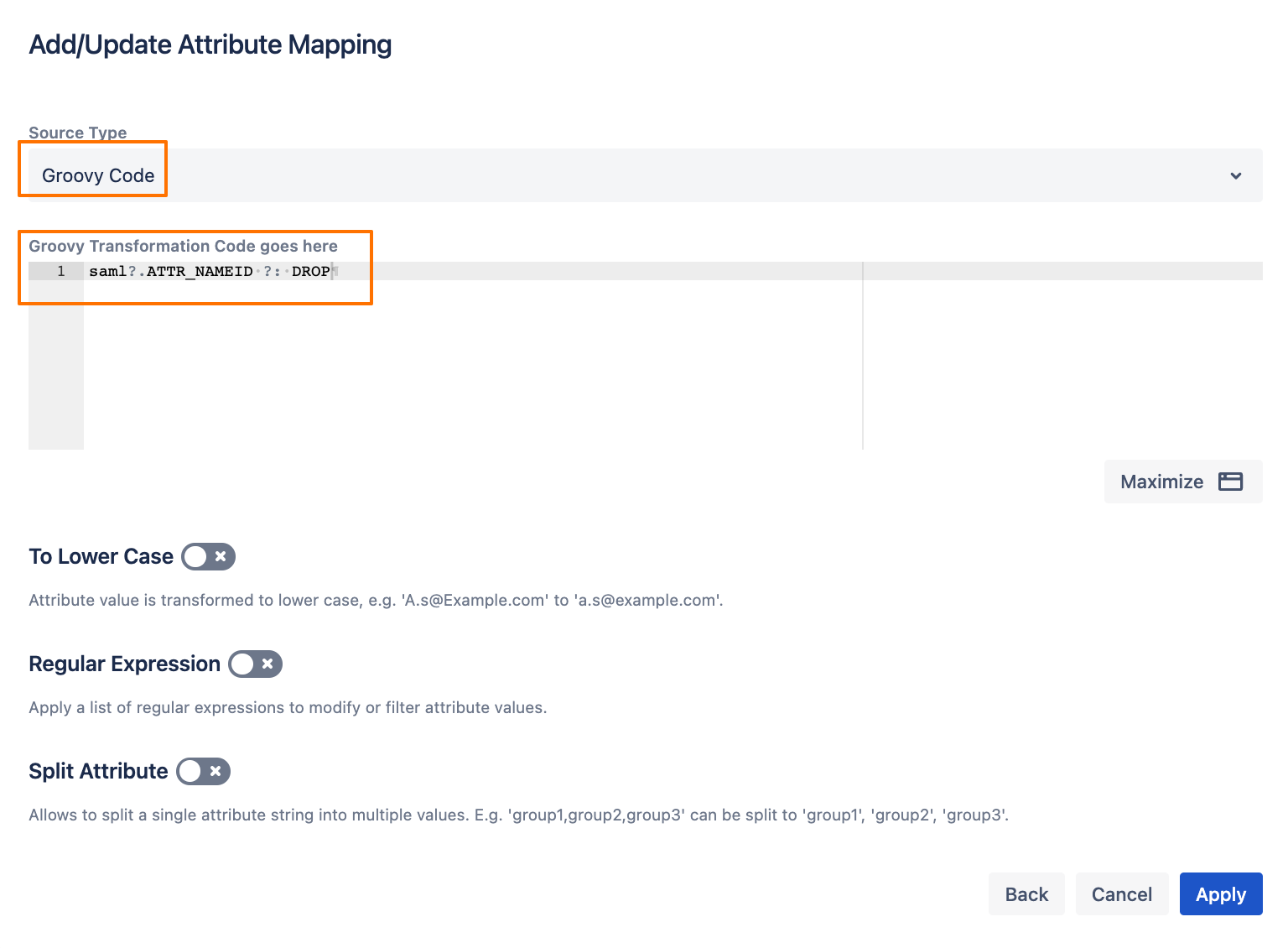Place cursor on DROP in Groovy code
Viewport: 1288px width, 948px height.
[x=310, y=272]
